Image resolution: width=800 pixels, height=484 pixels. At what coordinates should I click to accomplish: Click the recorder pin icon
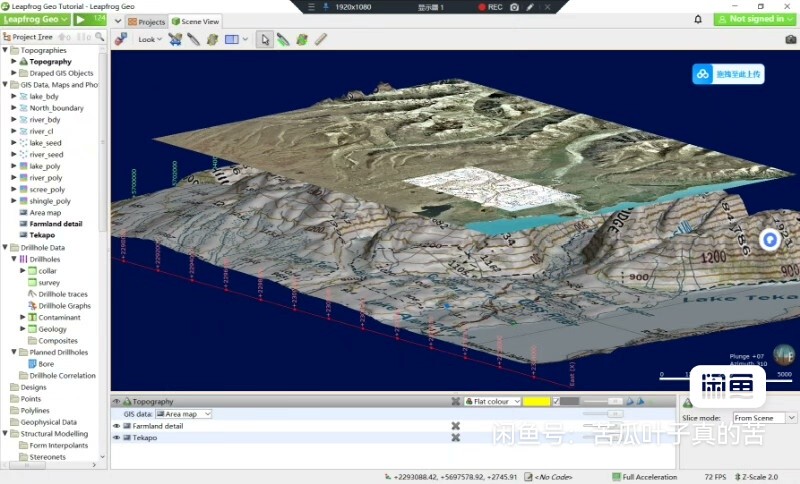click(x=326, y=7)
